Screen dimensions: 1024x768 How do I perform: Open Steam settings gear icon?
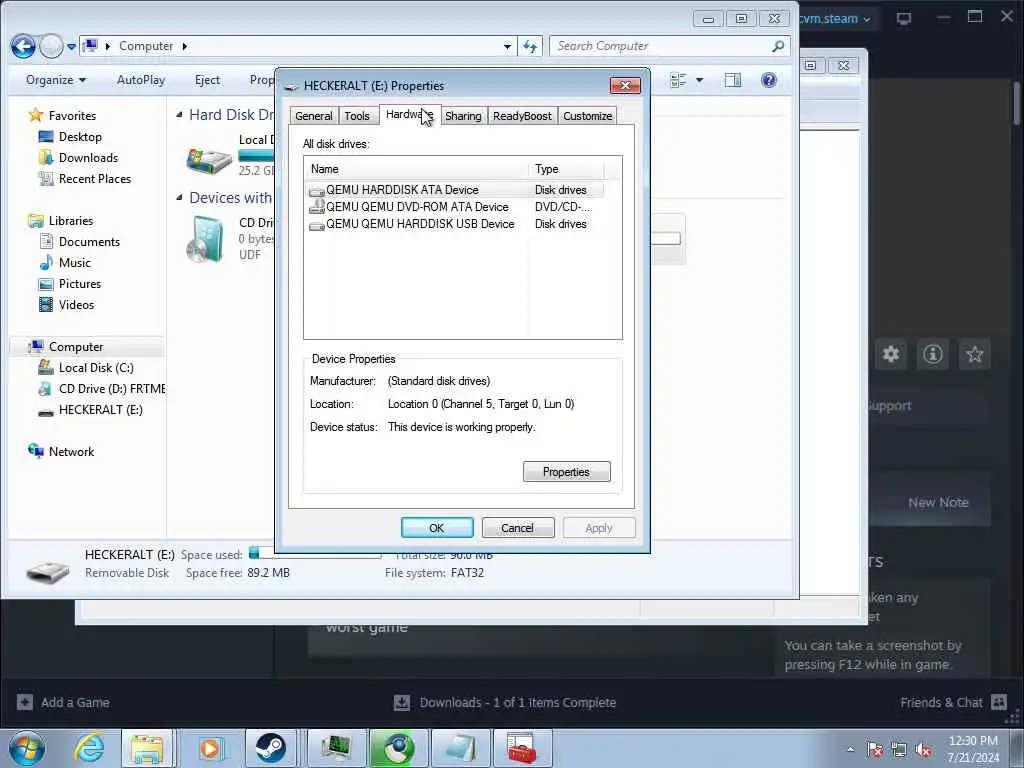pyautogui.click(x=891, y=355)
